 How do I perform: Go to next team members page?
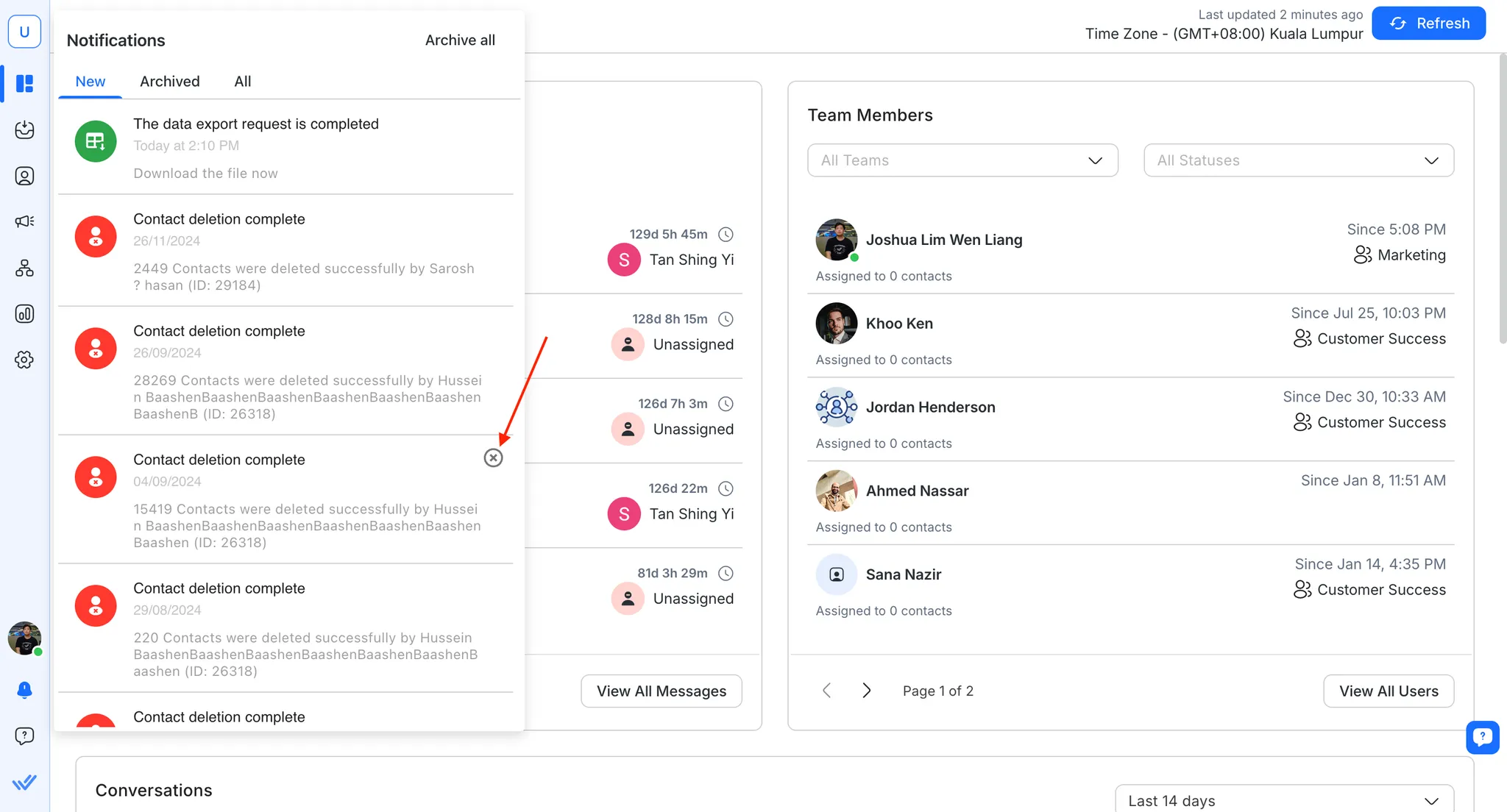(866, 691)
